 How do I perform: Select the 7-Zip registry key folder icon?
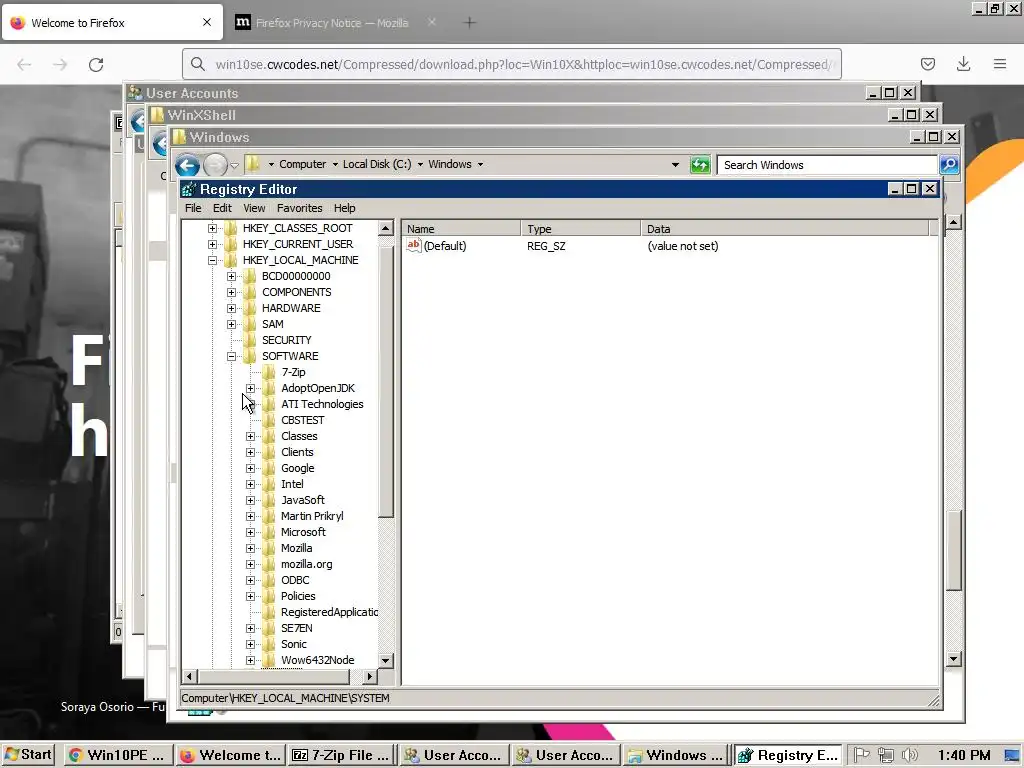(x=268, y=372)
